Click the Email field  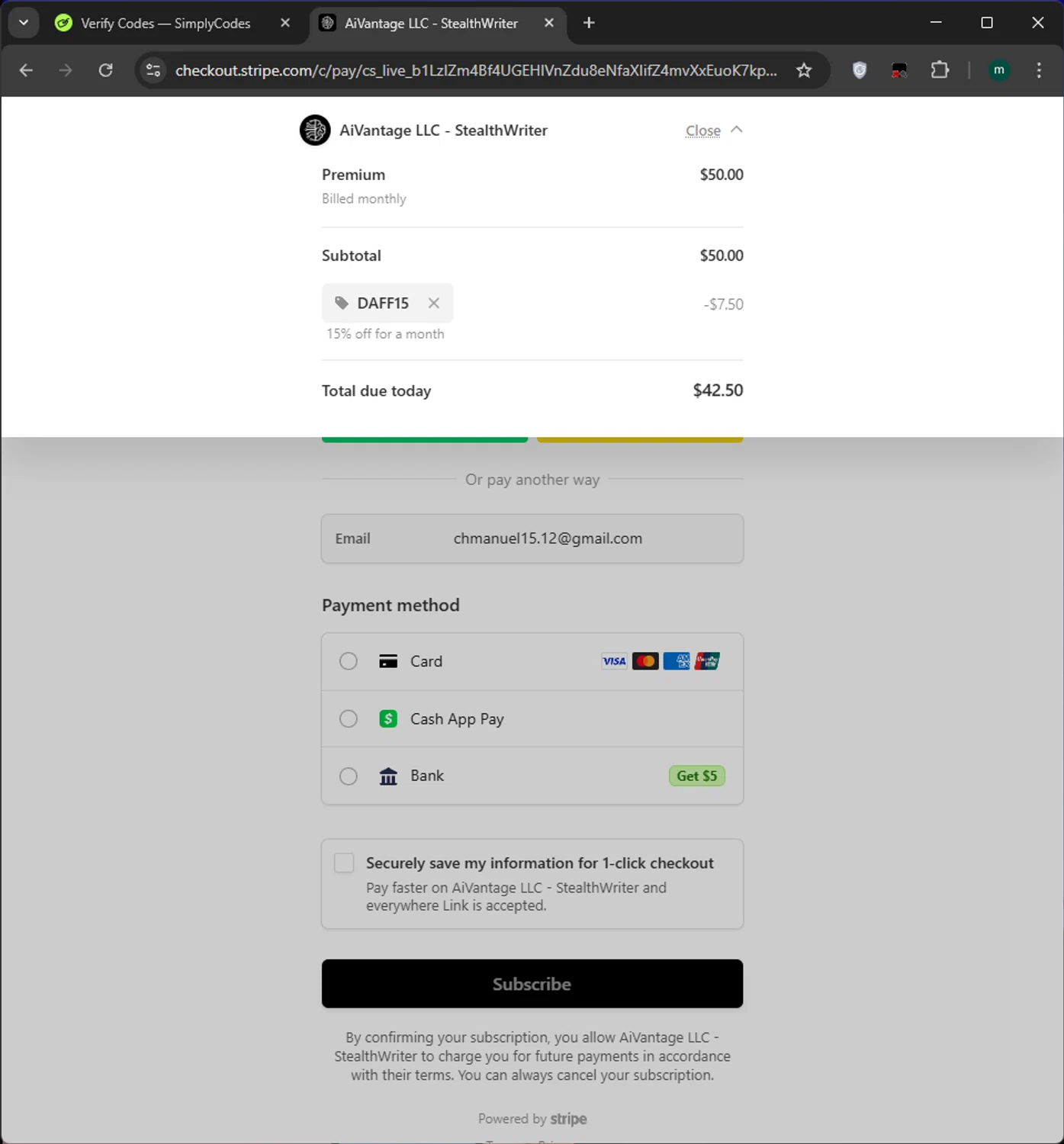click(x=532, y=538)
